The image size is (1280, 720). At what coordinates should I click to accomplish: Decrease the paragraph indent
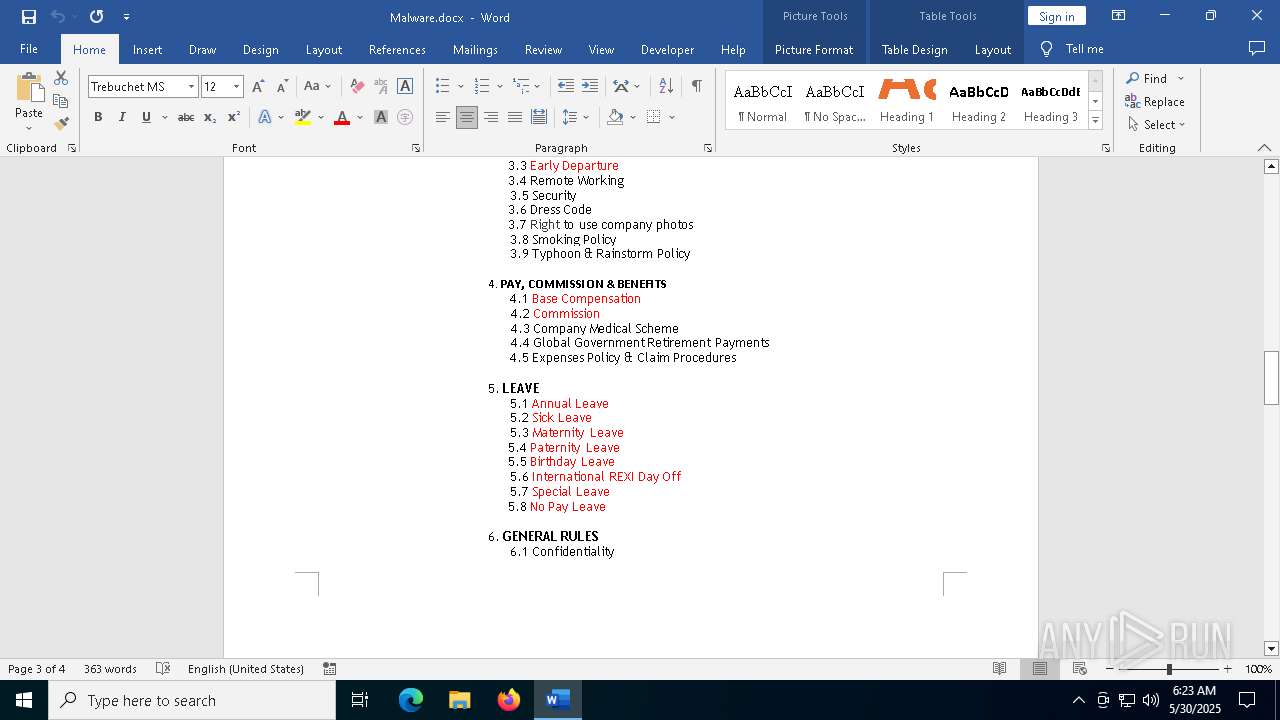(566, 87)
